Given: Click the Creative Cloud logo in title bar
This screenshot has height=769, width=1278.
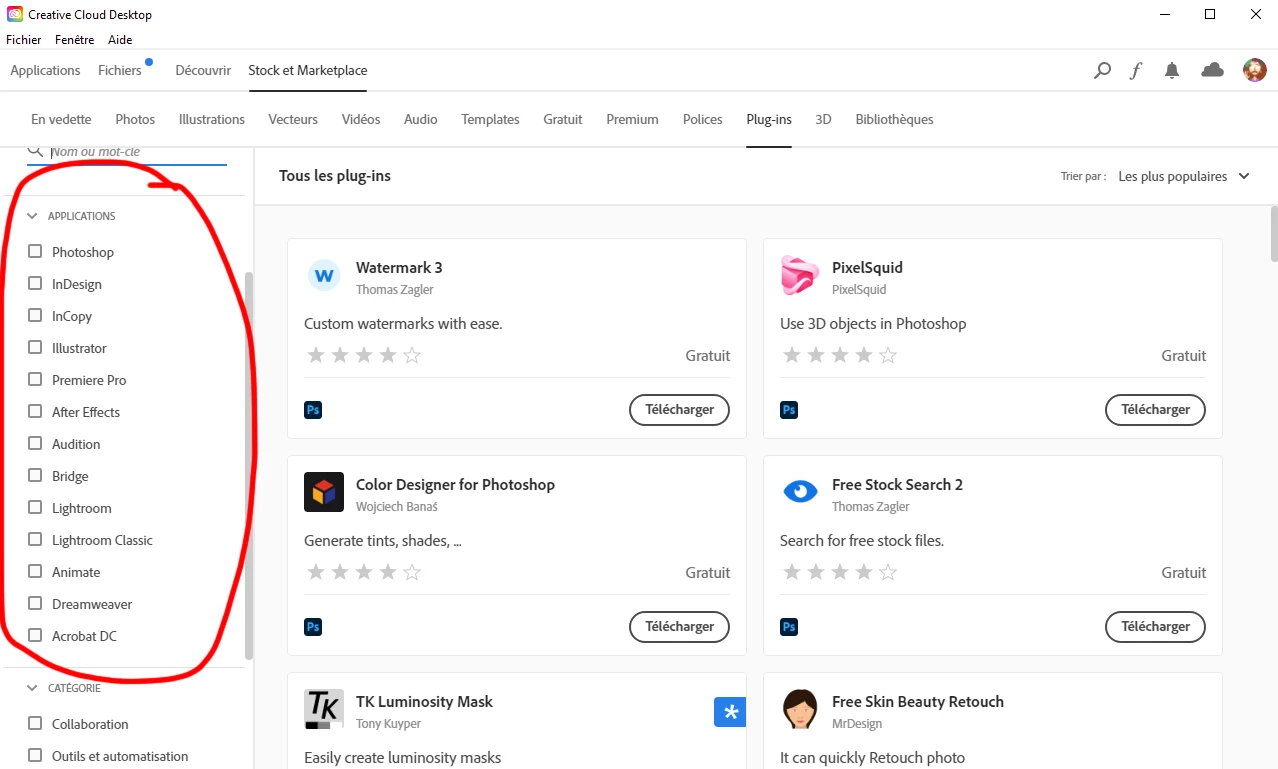Looking at the screenshot, I should click(15, 14).
